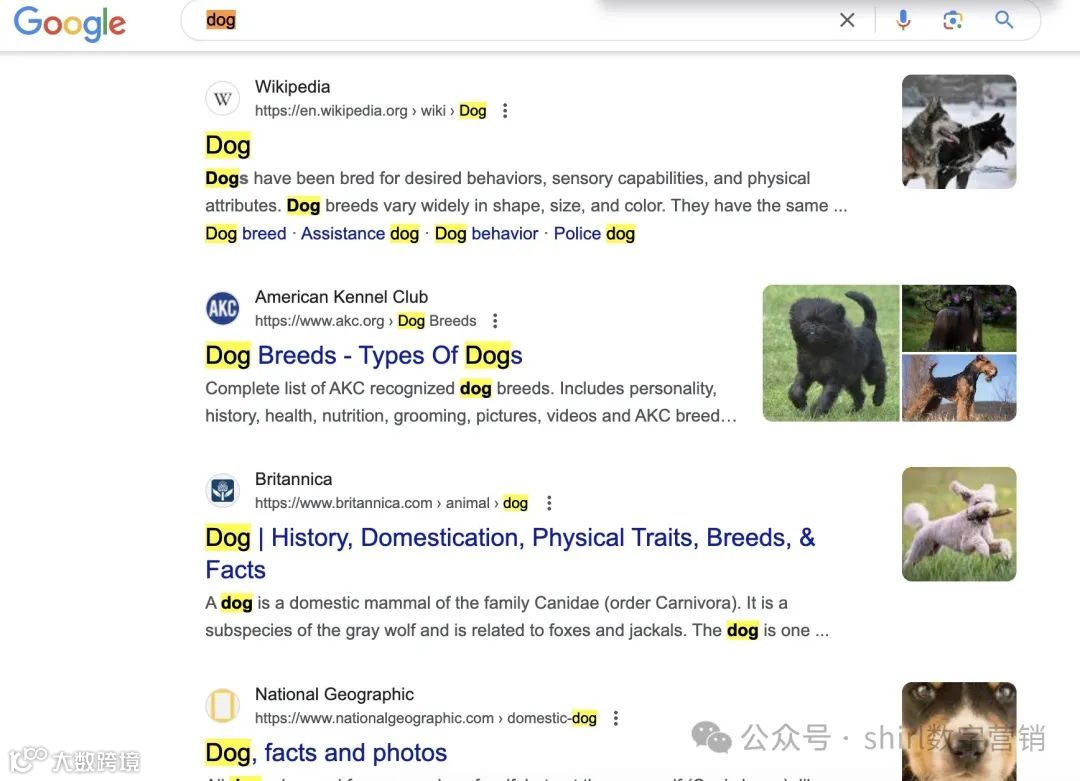This screenshot has height=781, width=1080.
Task: Open 'Dog Breeds - Types Of Dogs' link
Action: (x=364, y=355)
